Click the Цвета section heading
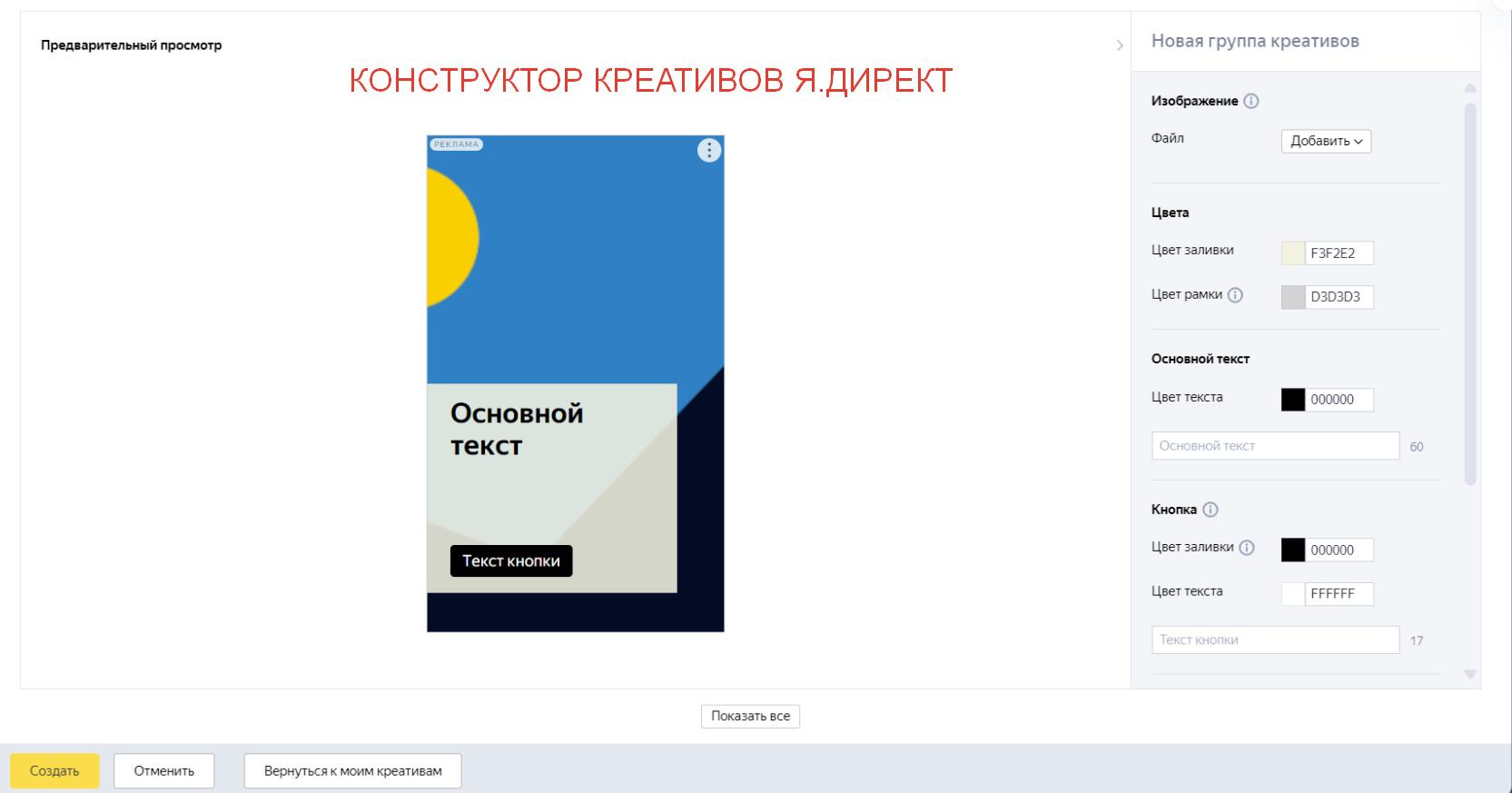This screenshot has height=793, width=1512. coord(1170,213)
